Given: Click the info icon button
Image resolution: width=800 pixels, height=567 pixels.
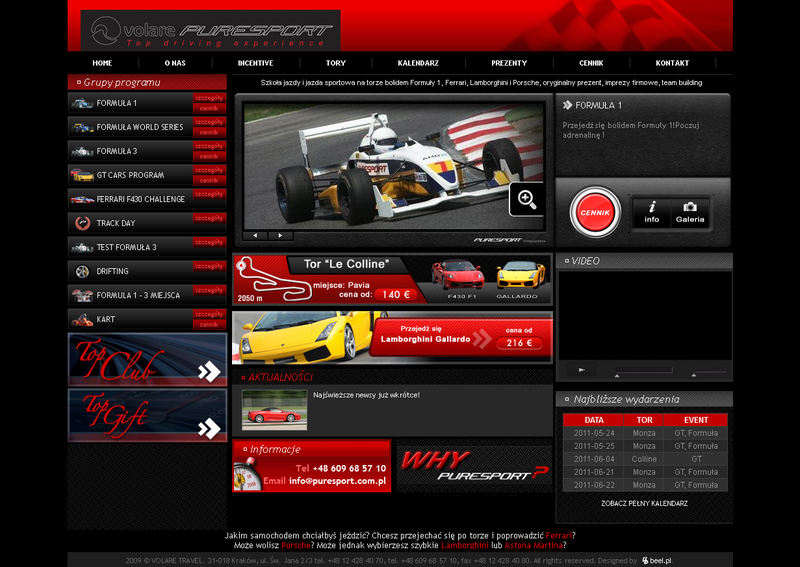Looking at the screenshot, I should tap(652, 212).
